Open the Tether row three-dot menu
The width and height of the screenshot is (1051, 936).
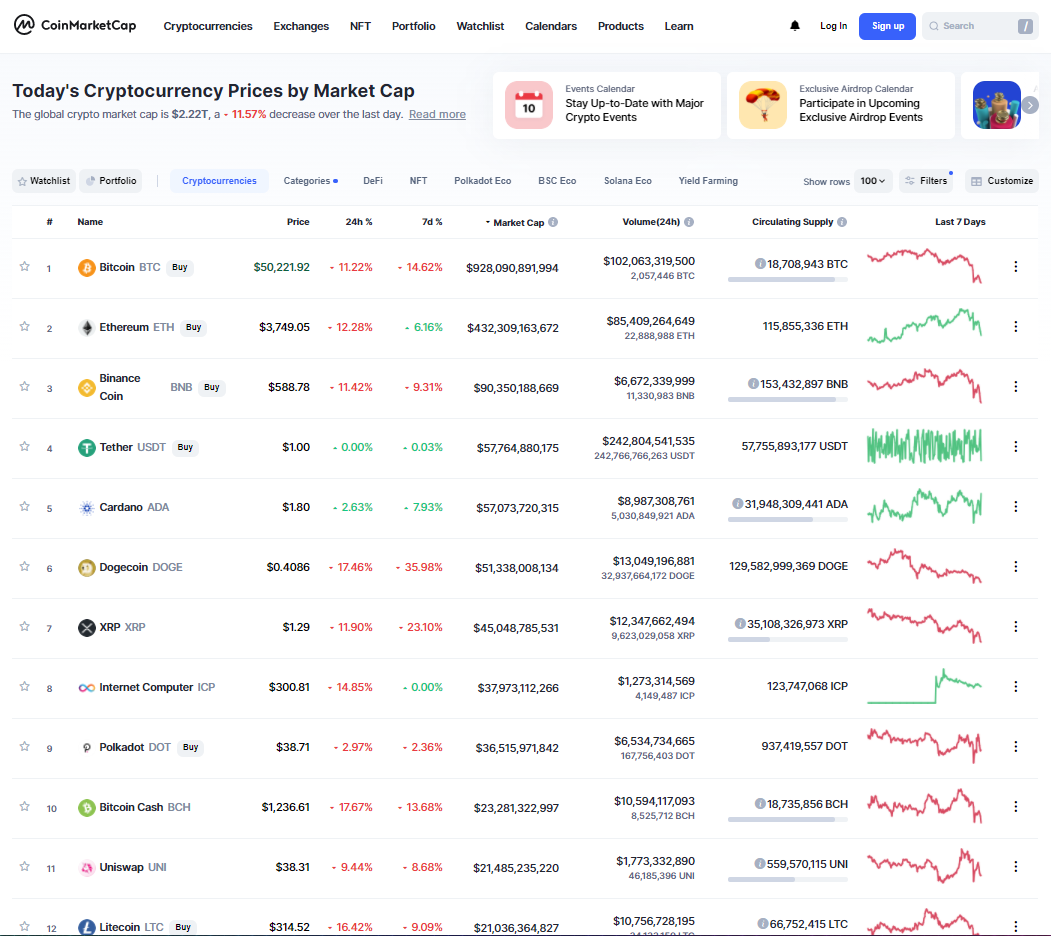point(1015,447)
